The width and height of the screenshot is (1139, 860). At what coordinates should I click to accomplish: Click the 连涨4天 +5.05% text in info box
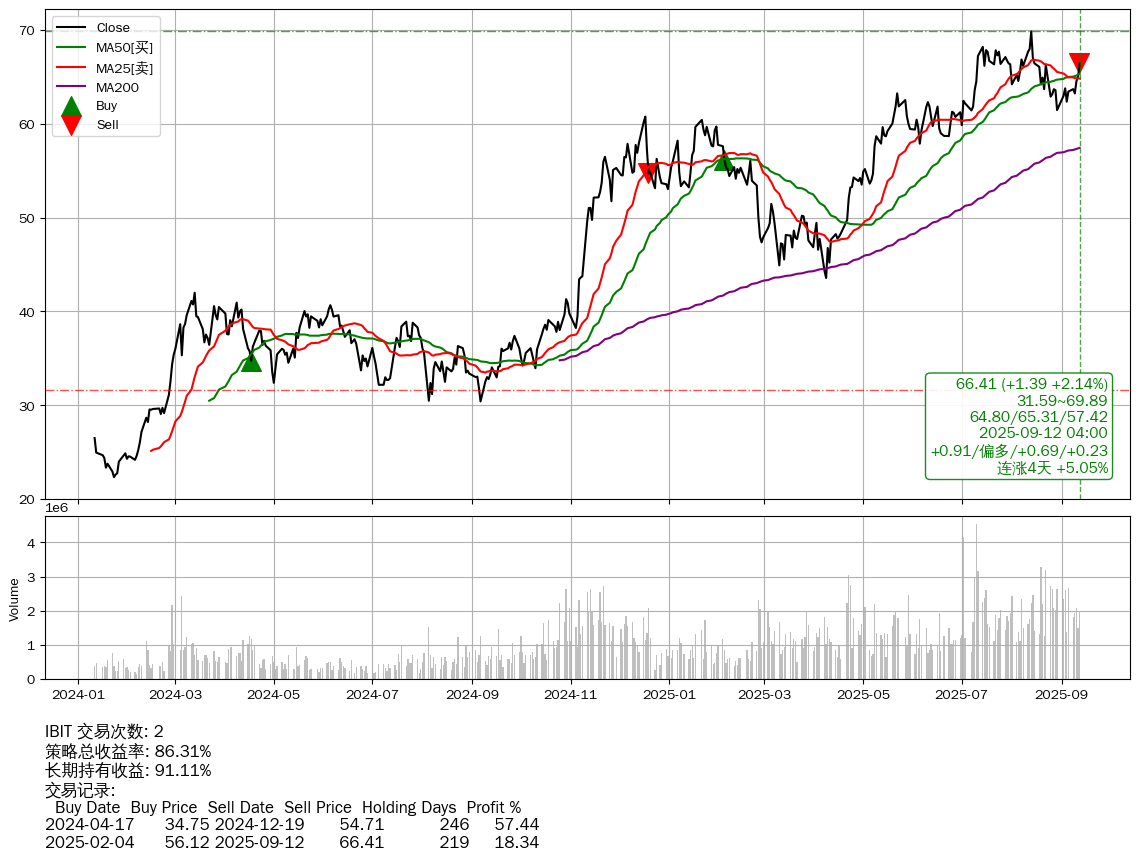click(1052, 468)
